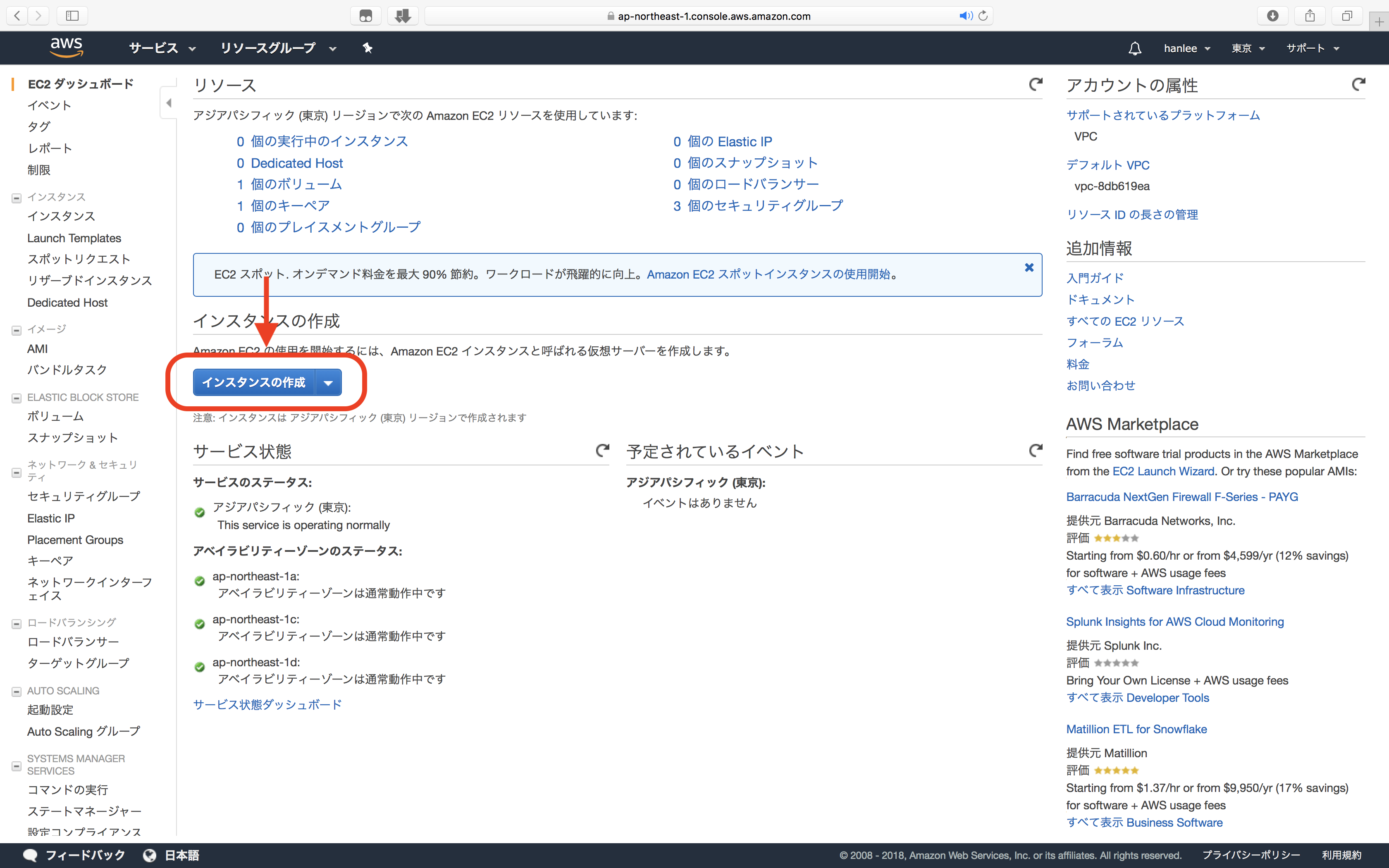1389x868 pixels.
Task: Open キーペア in the sidebar
Action: pyautogui.click(x=50, y=561)
